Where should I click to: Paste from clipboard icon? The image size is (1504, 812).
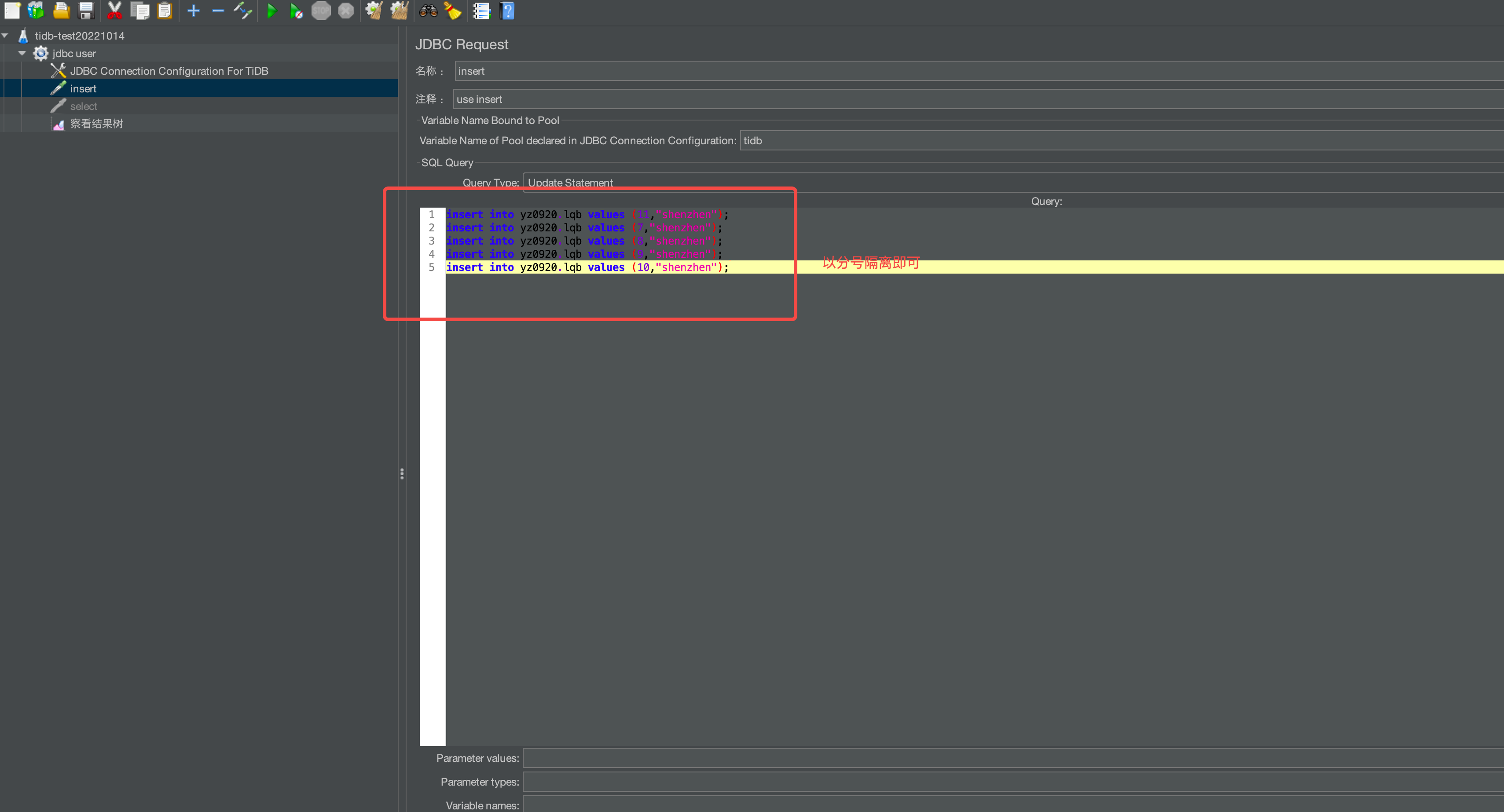(165, 10)
